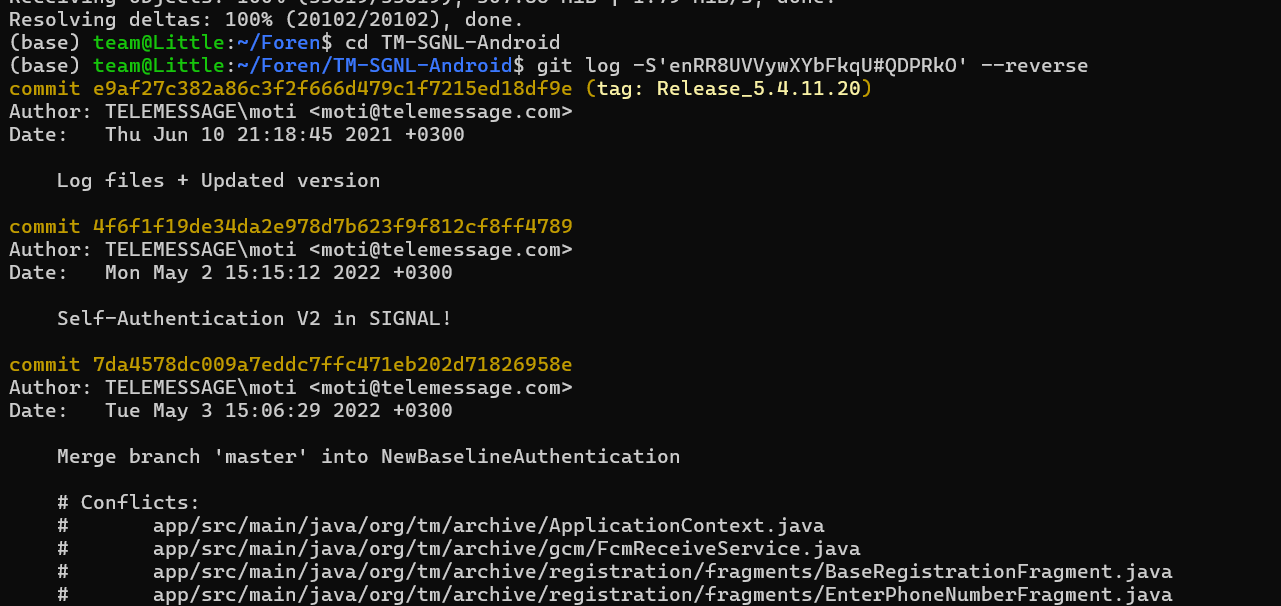
Task: Click the BaseRegistrationFragment.java file path
Action: [x=662, y=571]
